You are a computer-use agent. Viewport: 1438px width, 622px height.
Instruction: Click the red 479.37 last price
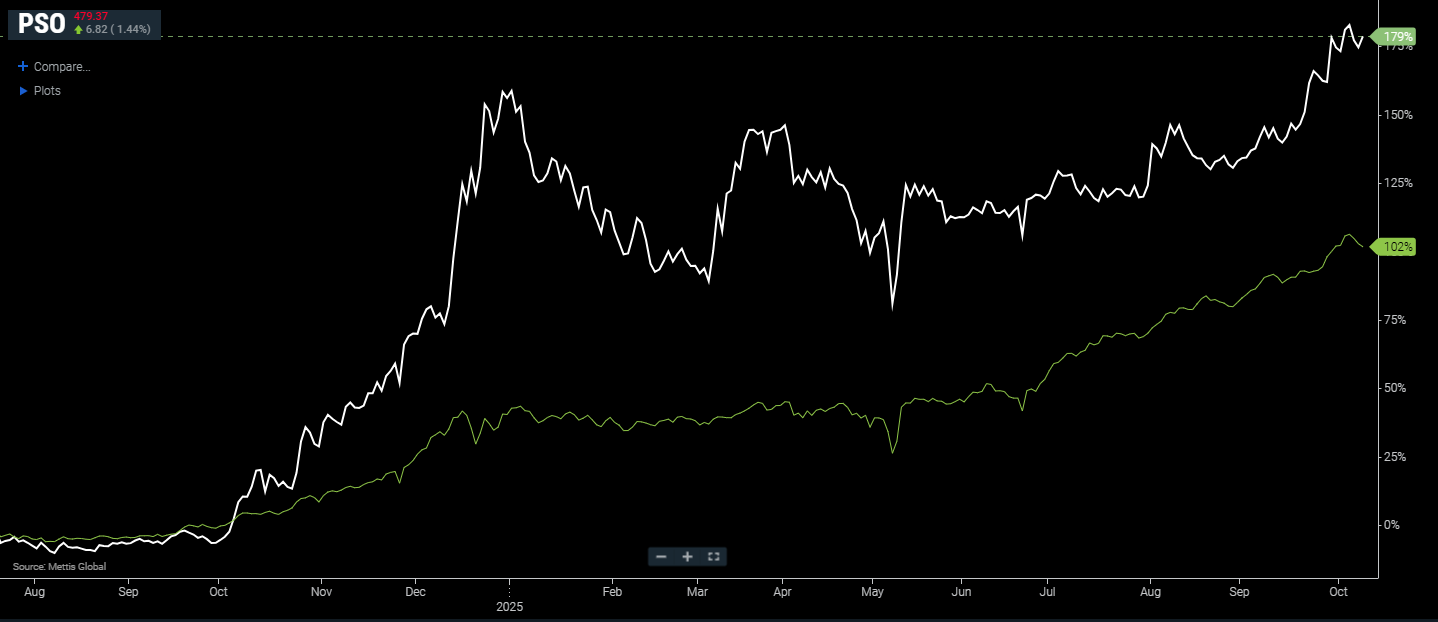(90, 16)
